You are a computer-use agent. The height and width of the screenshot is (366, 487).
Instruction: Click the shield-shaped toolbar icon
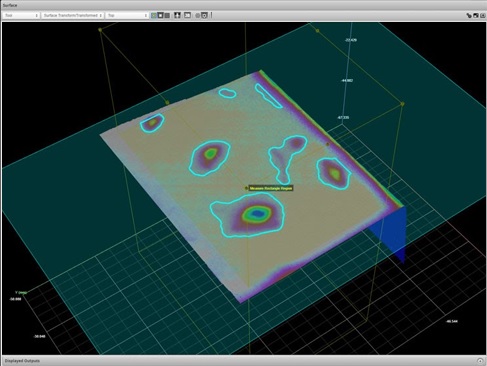coord(204,15)
